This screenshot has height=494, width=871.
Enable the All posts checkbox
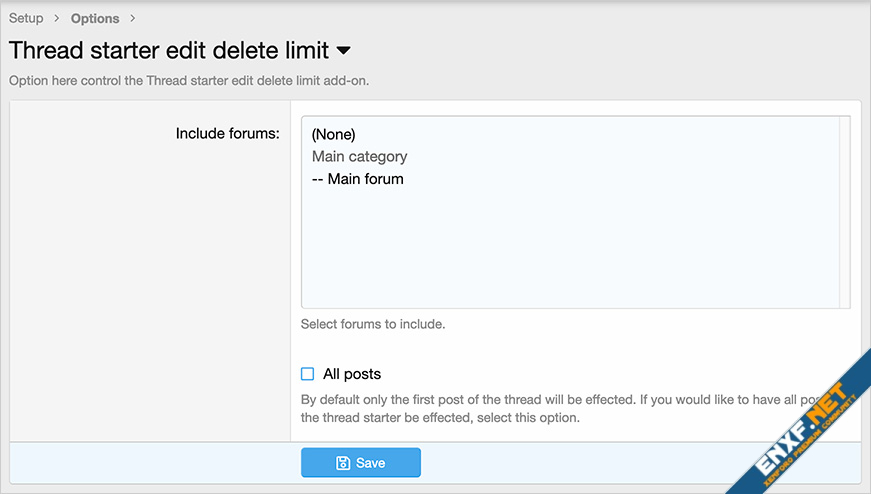(308, 374)
